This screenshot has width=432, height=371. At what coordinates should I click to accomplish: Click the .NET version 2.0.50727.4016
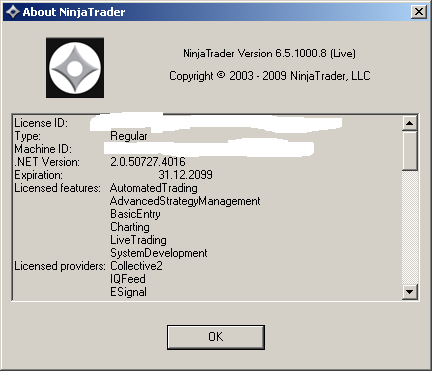[148, 162]
